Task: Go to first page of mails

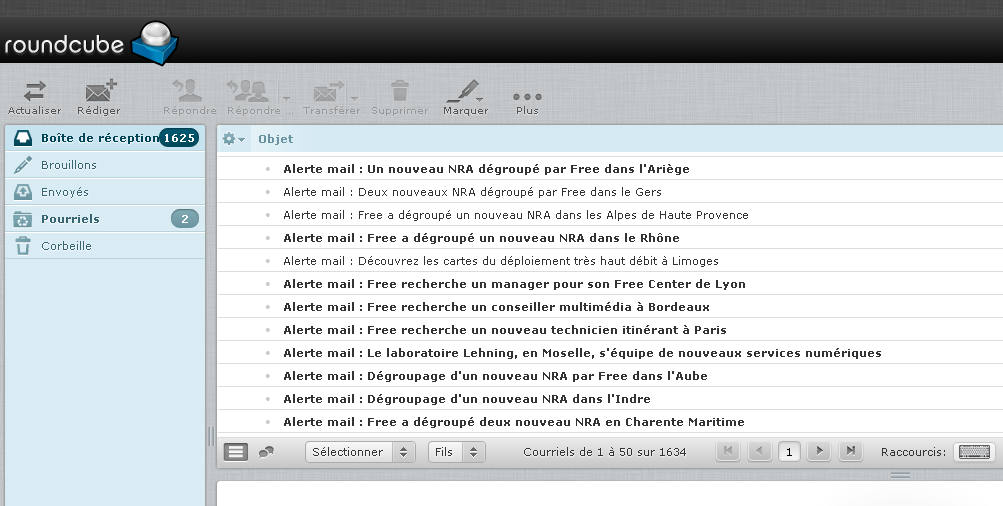Action: 727,451
